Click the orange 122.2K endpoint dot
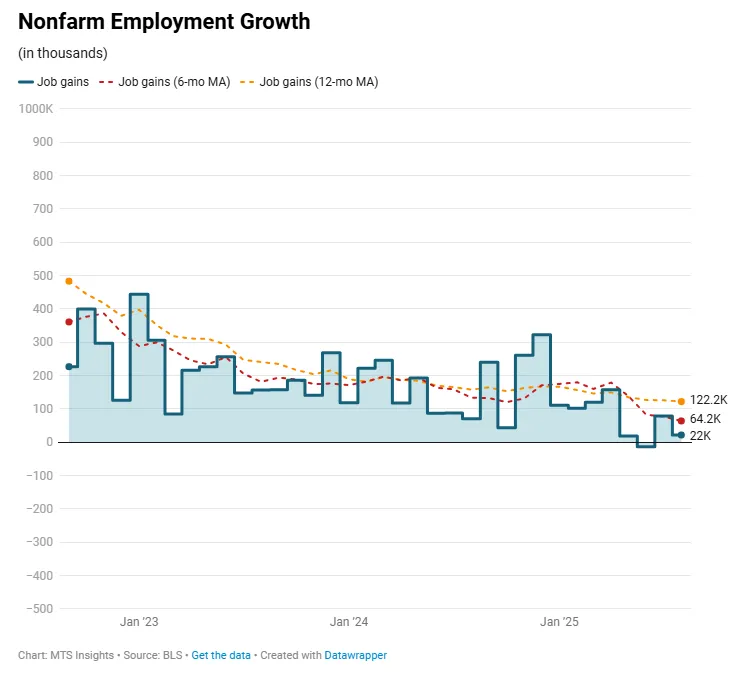741x675 pixels. point(681,401)
